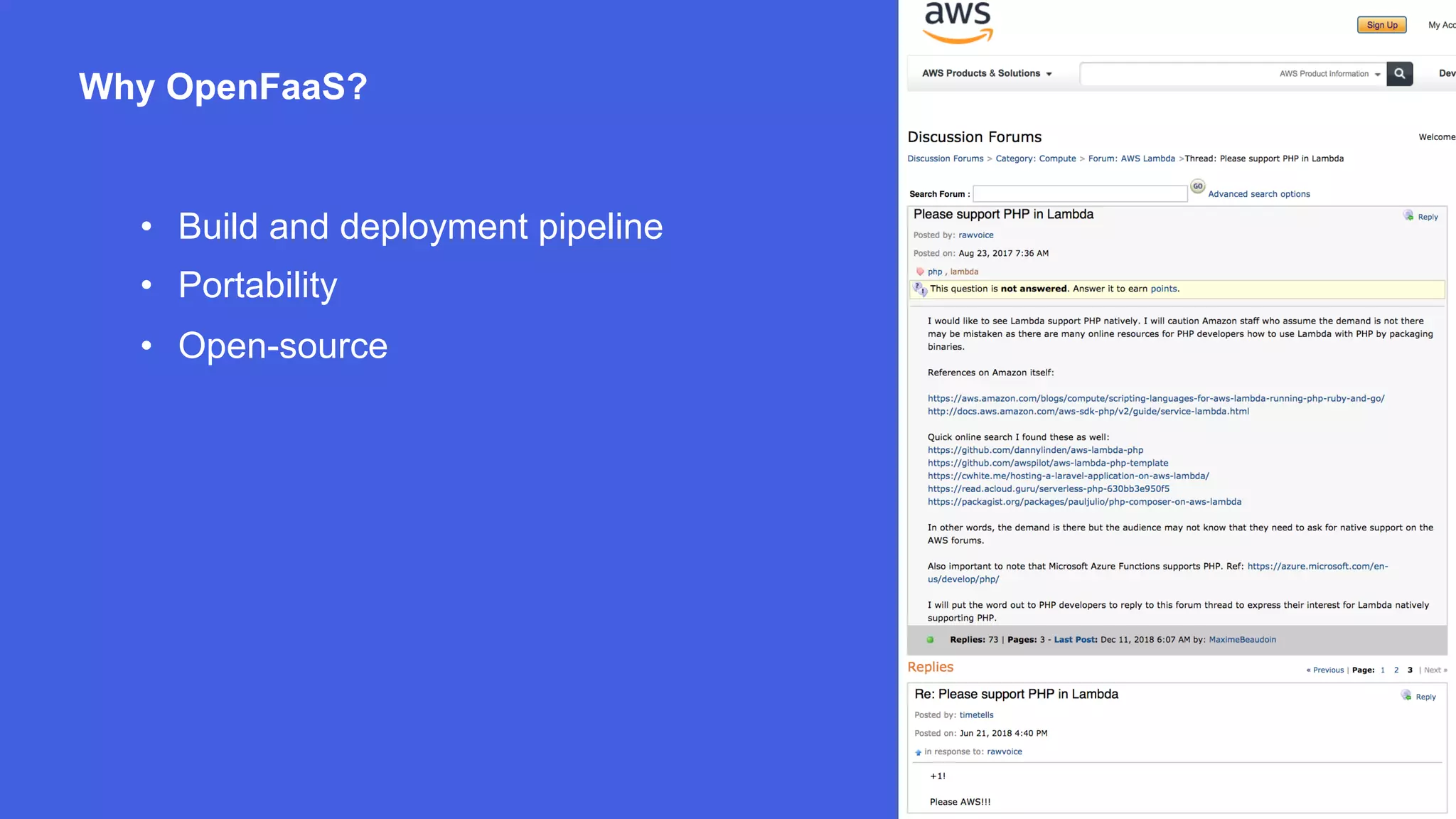
Task: Go to page 2 of replies
Action: coord(1396,670)
